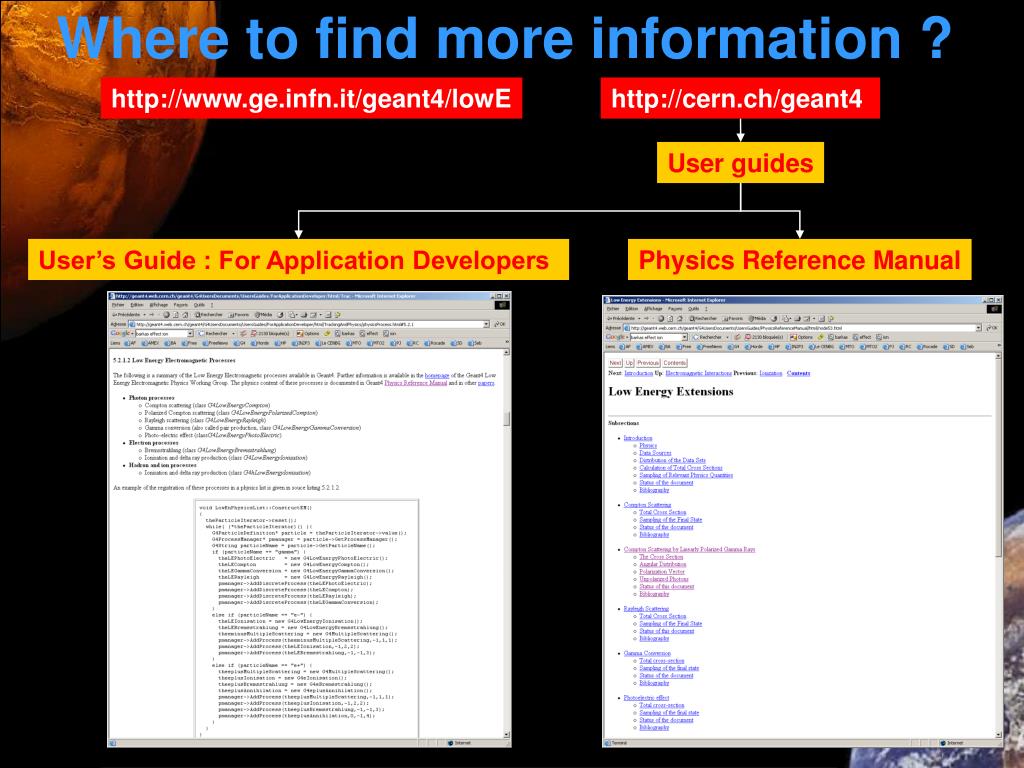
Task: Click the blocked popups counter in the Low Energy Extensions window
Action: 764,337
